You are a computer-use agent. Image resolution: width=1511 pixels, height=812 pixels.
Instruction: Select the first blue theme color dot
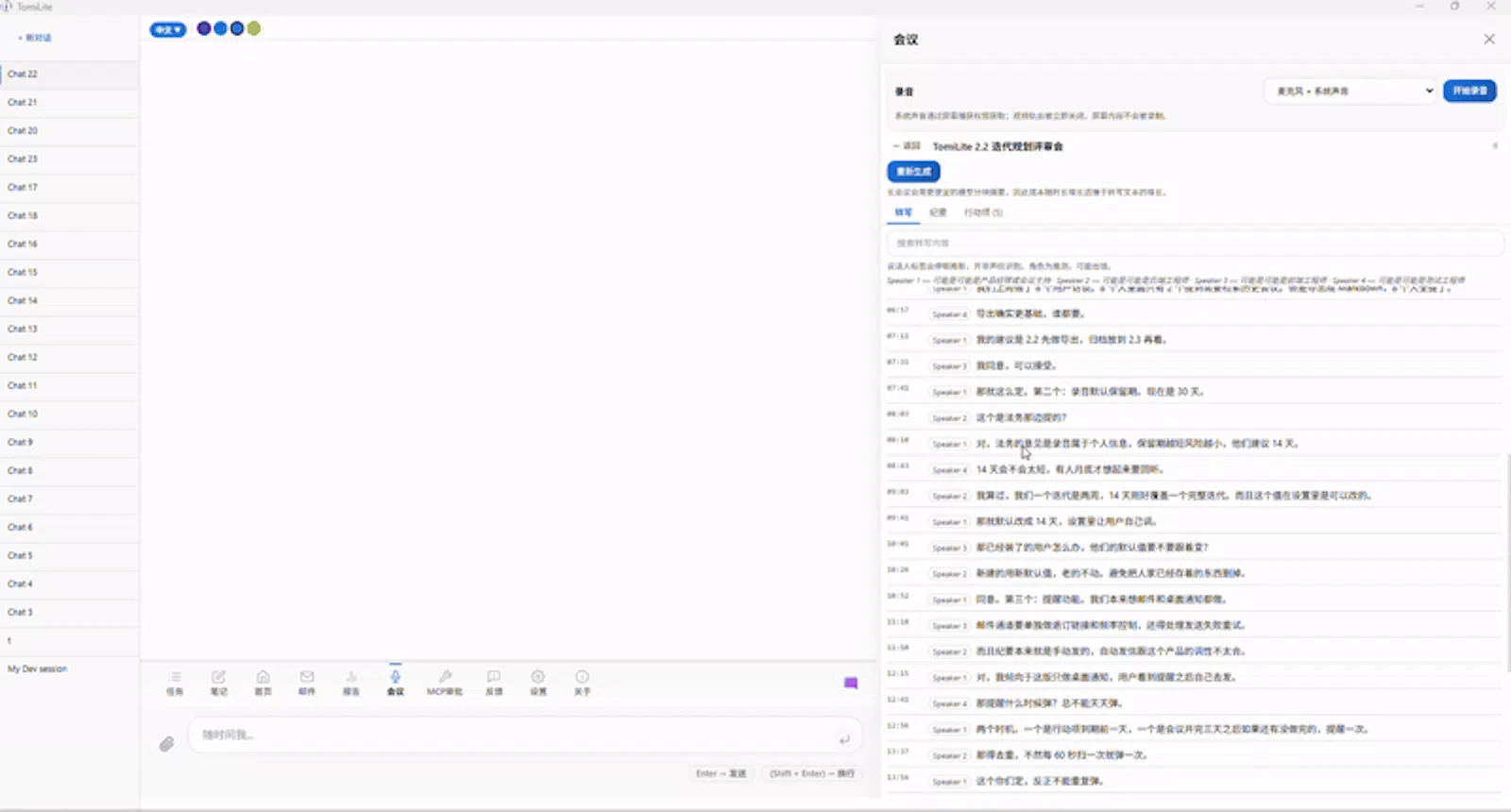(220, 28)
